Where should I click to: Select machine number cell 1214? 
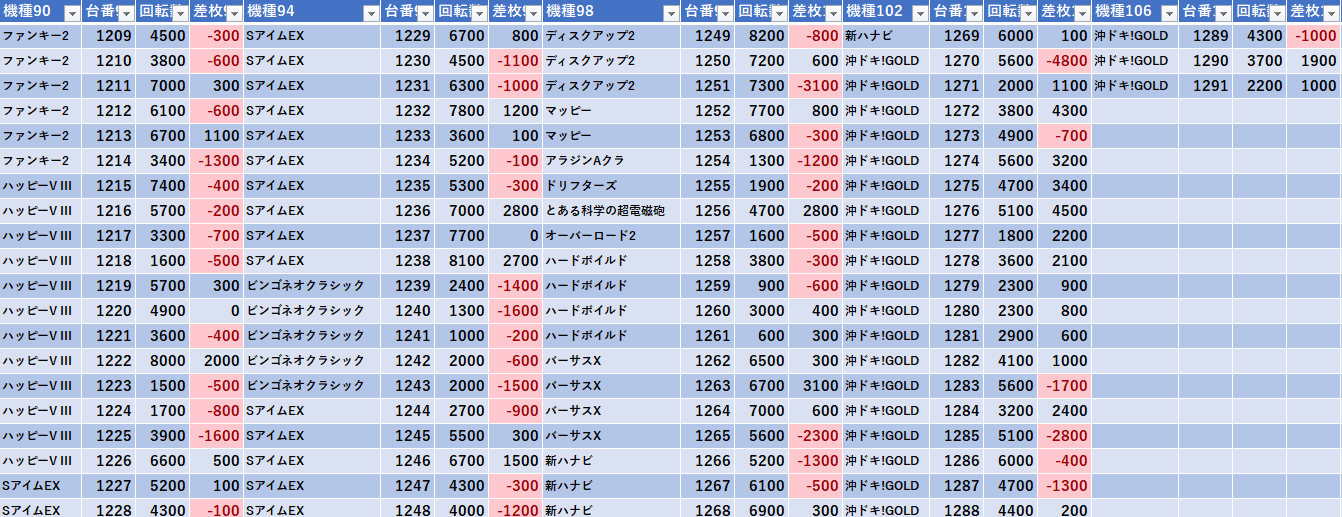point(109,160)
